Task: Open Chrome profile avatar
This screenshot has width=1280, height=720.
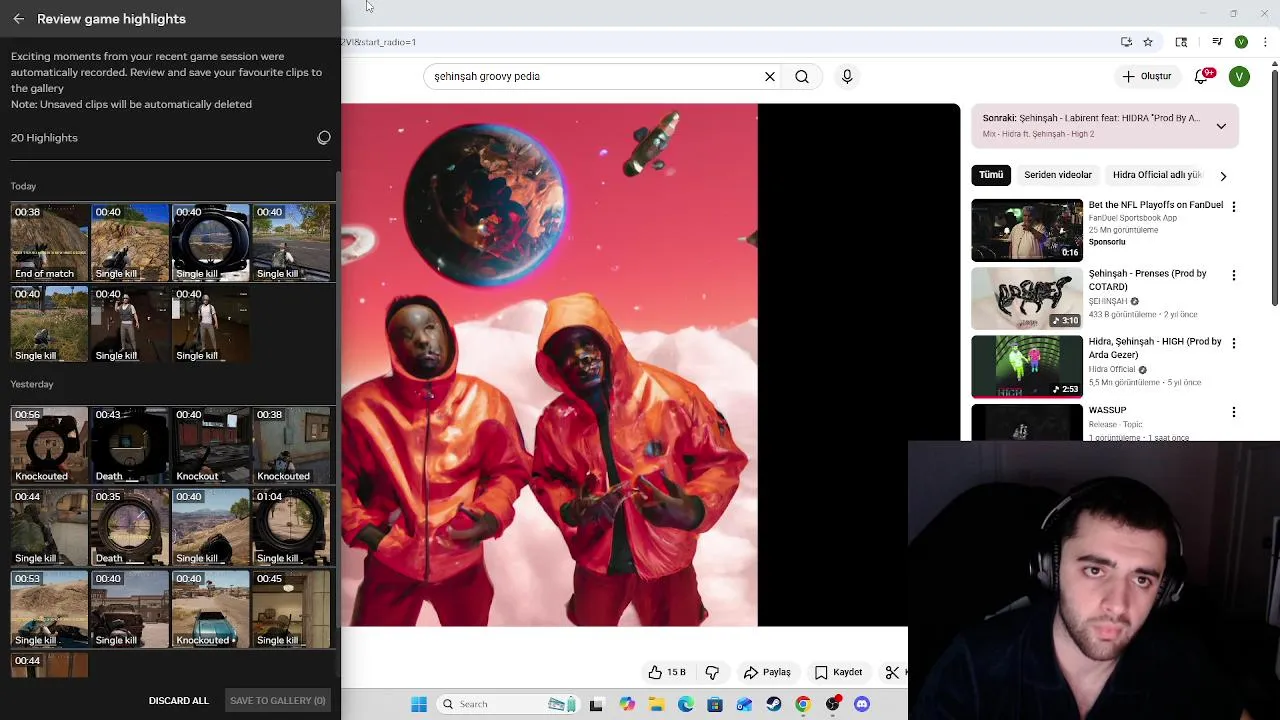Action: coord(1241,42)
